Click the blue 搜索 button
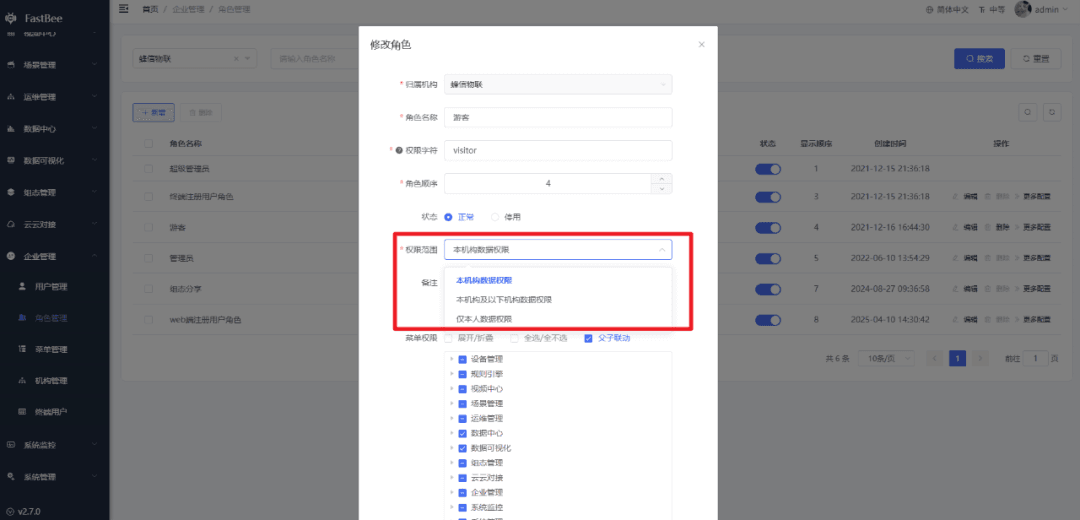Screen dimensions: 1080x520 coord(979,59)
